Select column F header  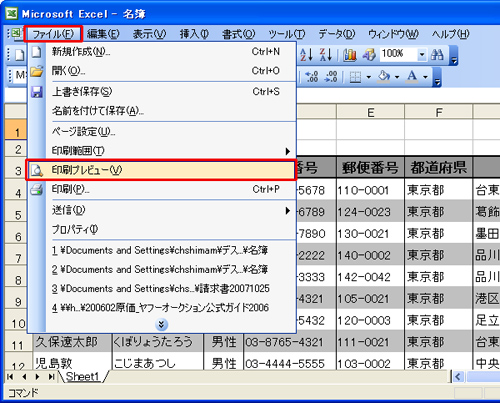(x=439, y=112)
